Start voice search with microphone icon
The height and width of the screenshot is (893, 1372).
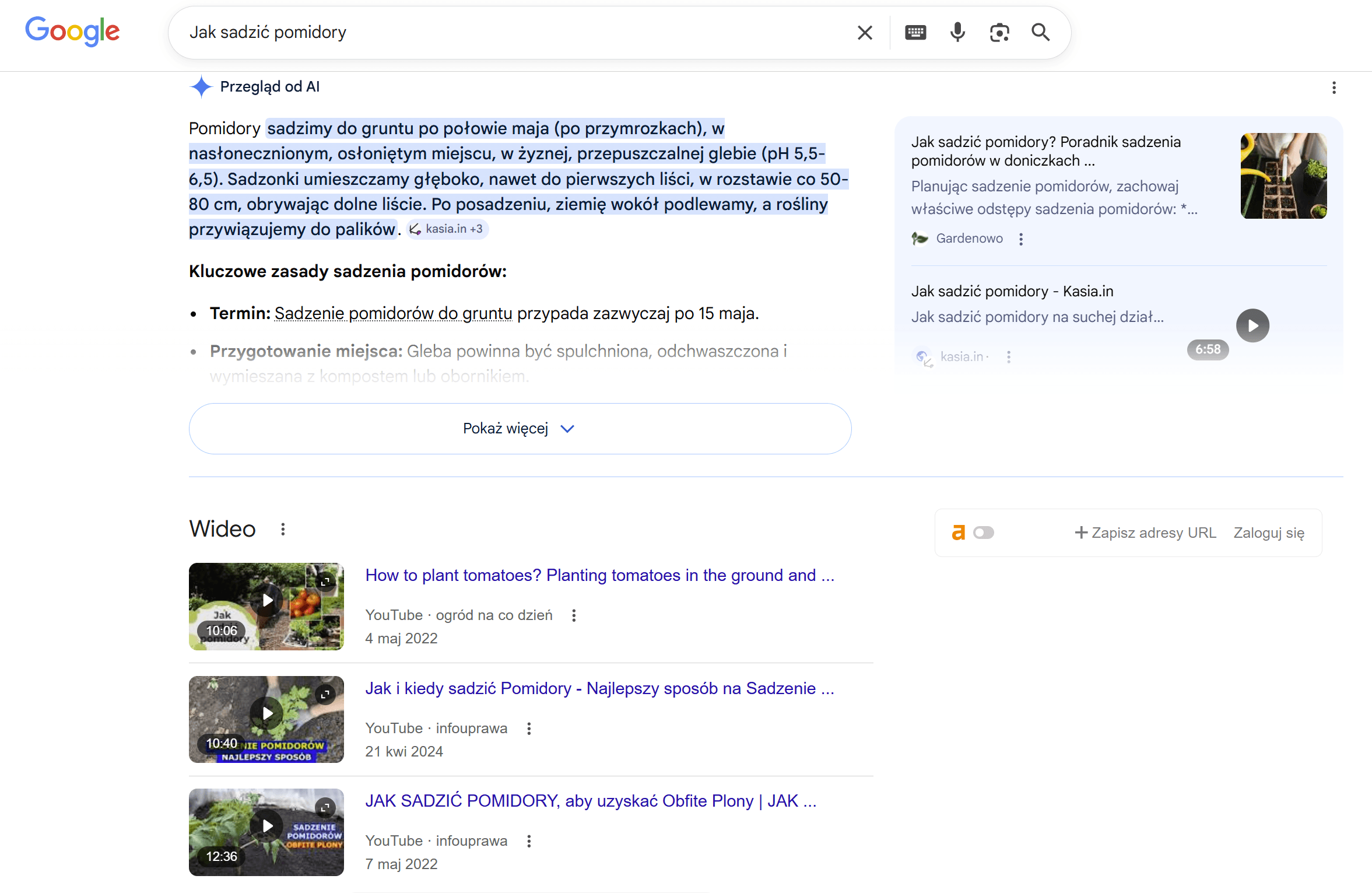[x=957, y=33]
